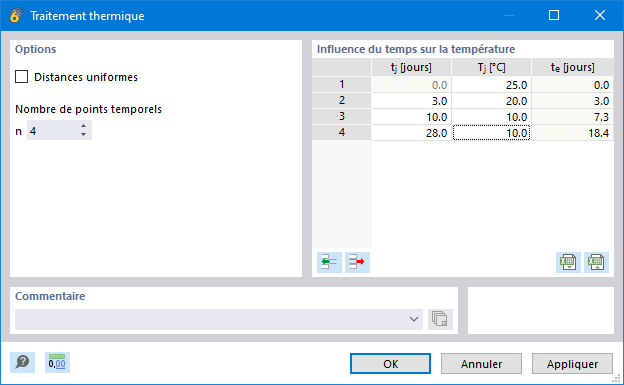Click the Appliquer button
Viewport: 624px width, 385px height.
click(x=572, y=364)
